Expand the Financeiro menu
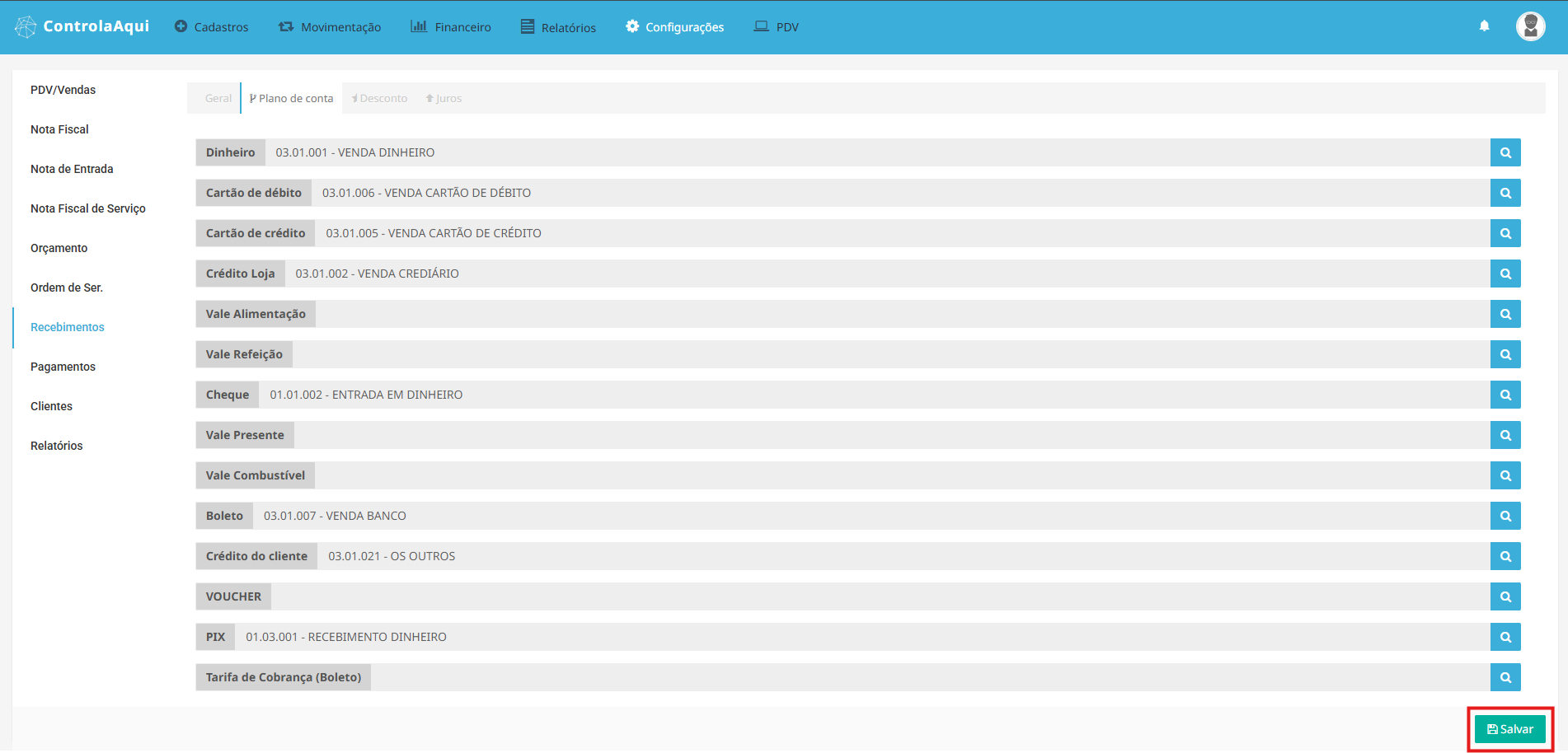The width and height of the screenshot is (1568, 753). pos(451,27)
